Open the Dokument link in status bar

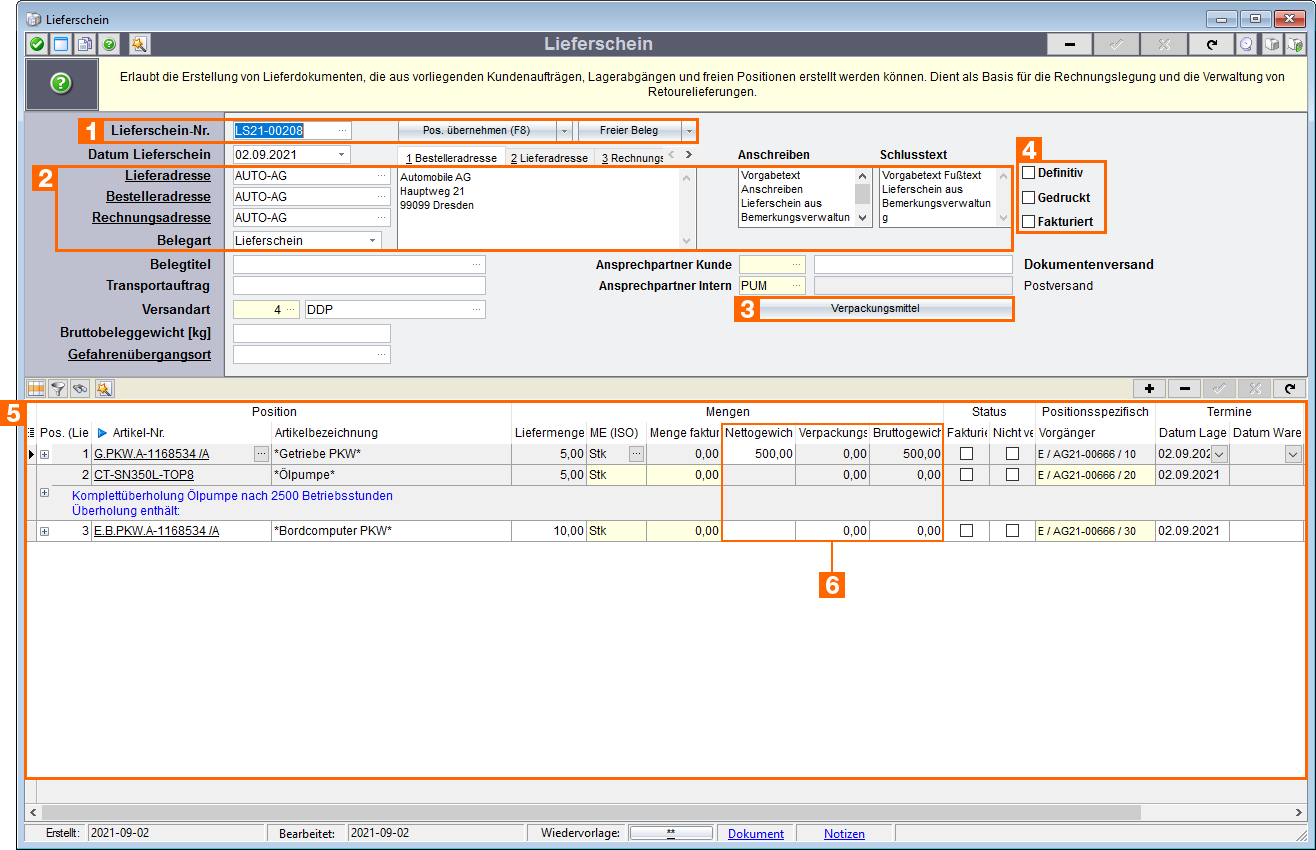coord(756,833)
